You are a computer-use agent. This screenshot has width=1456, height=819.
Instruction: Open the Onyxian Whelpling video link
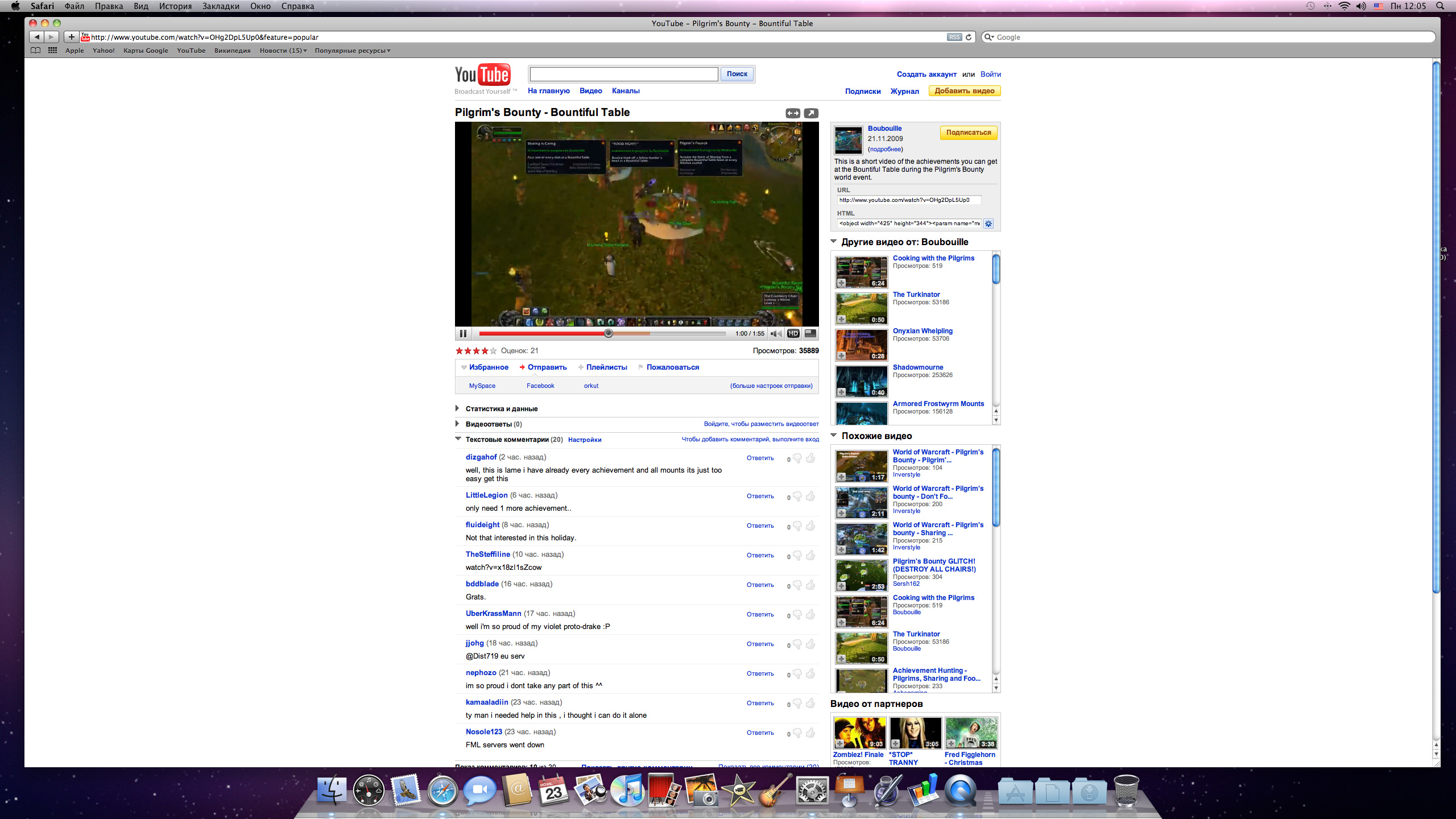923,331
